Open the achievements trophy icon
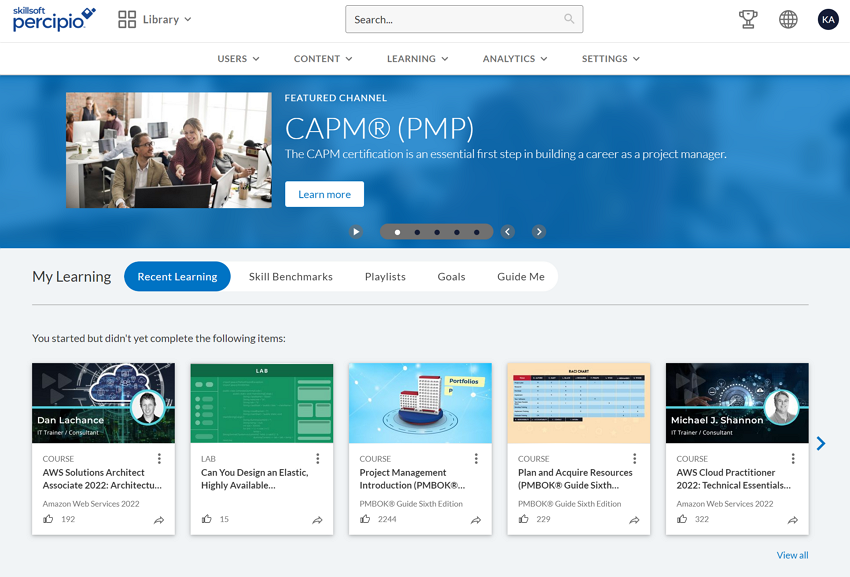The image size is (850, 577). coord(748,20)
